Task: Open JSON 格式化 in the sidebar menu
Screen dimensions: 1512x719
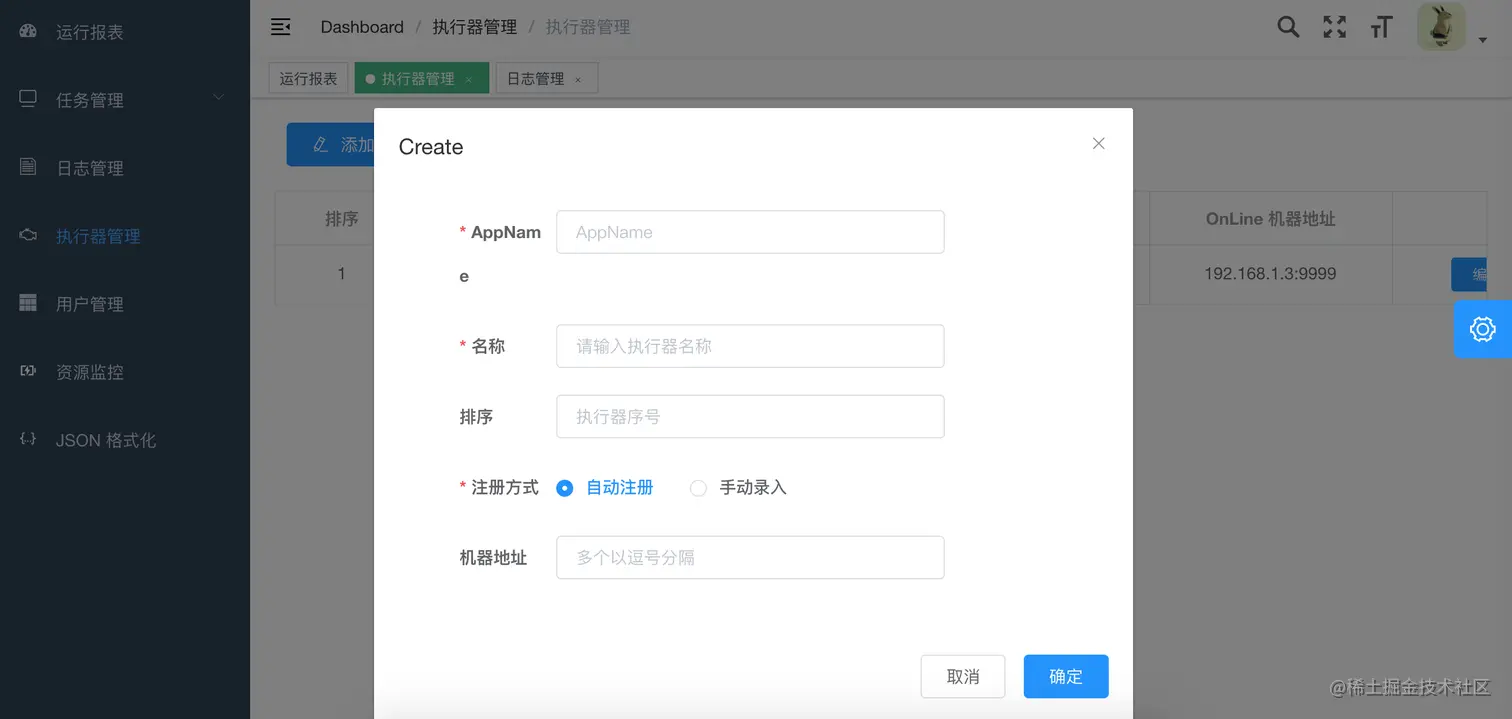Action: (125, 440)
